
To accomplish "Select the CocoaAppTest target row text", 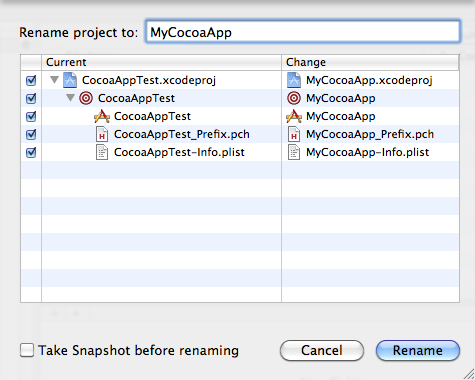I will (x=136, y=98).
